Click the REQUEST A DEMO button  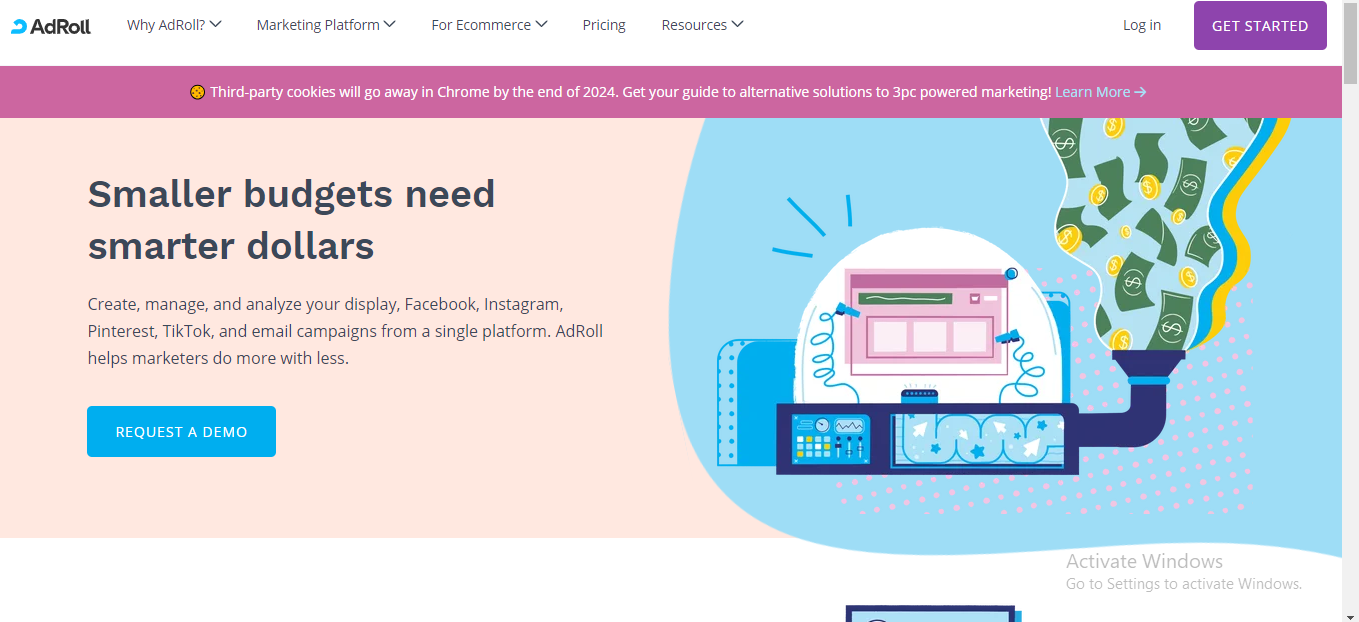(181, 432)
